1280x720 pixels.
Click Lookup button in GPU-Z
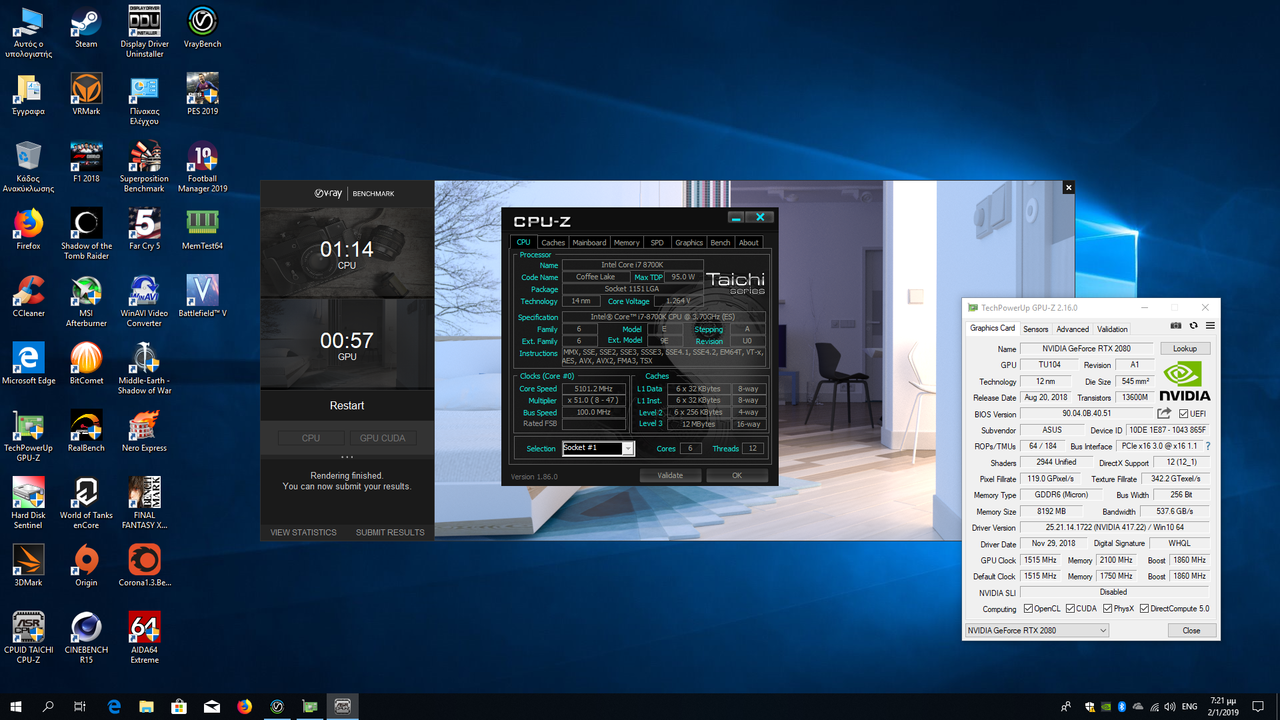tap(1184, 349)
